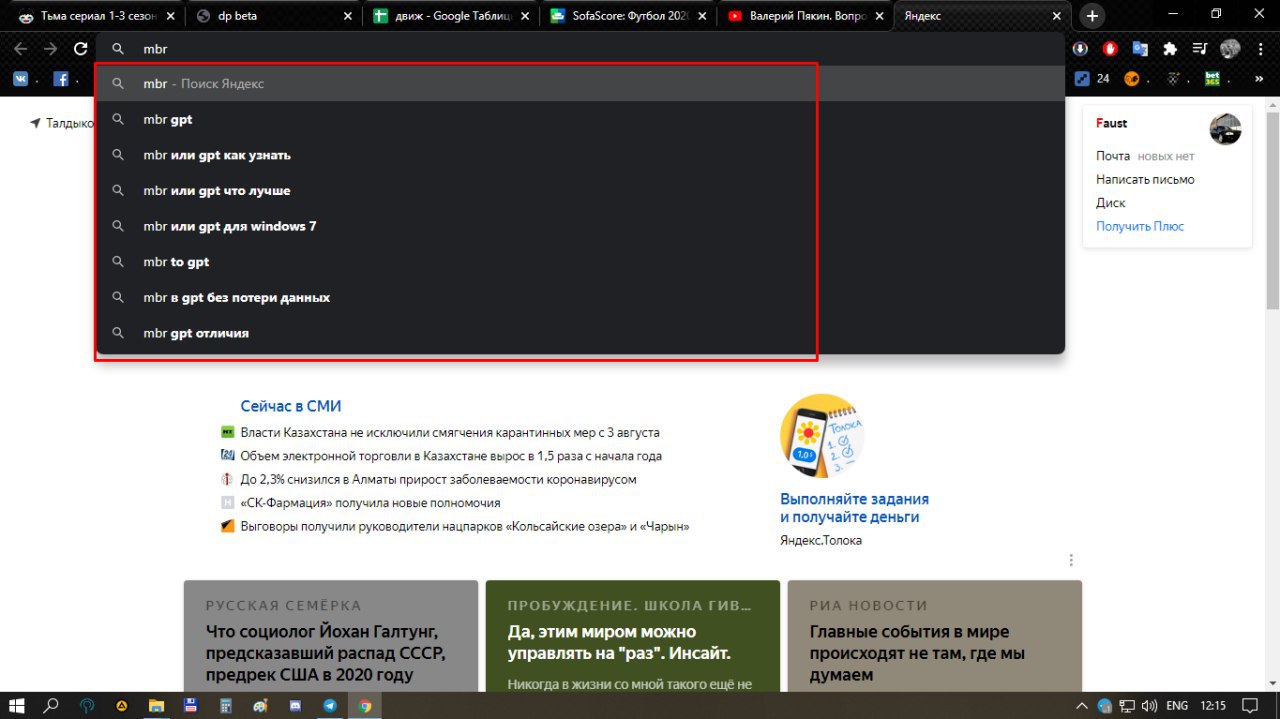Open File Explorer from taskbar
Viewport: 1280px width, 719px height.
click(156, 705)
